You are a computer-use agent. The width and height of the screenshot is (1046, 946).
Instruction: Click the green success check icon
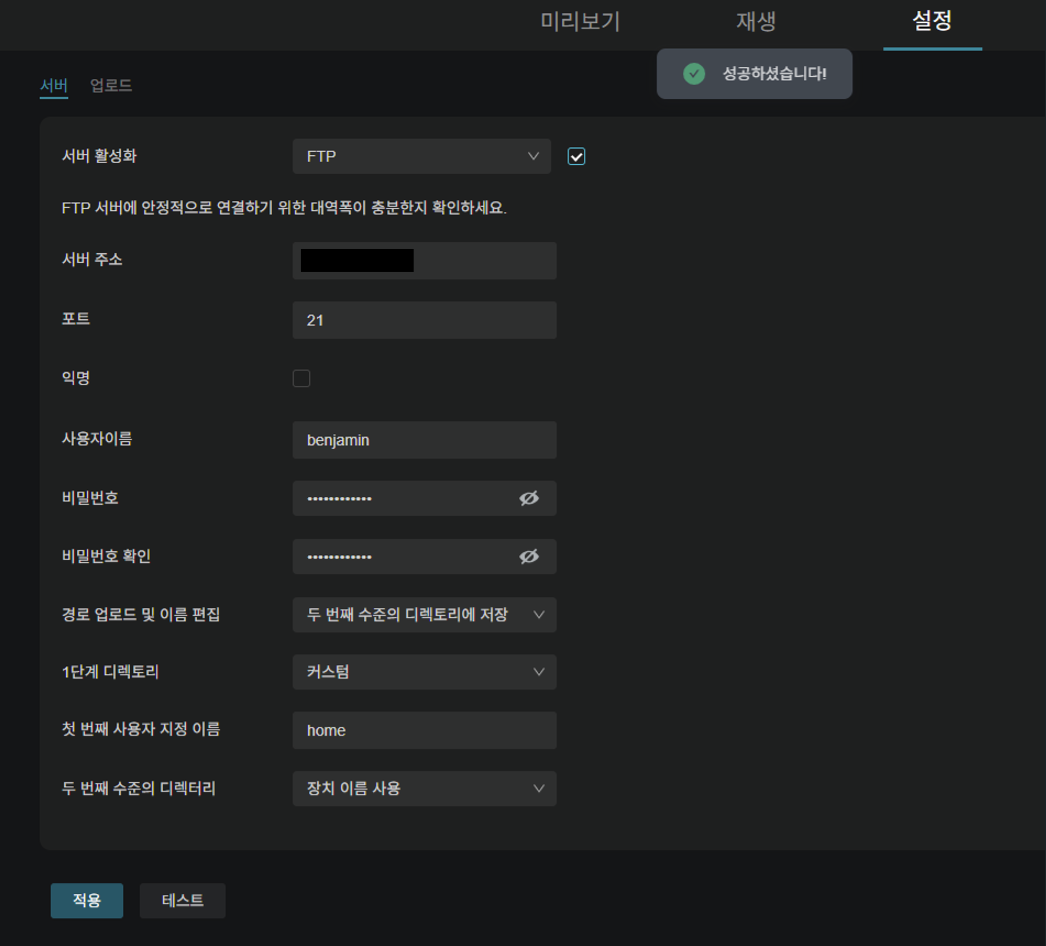click(x=694, y=73)
